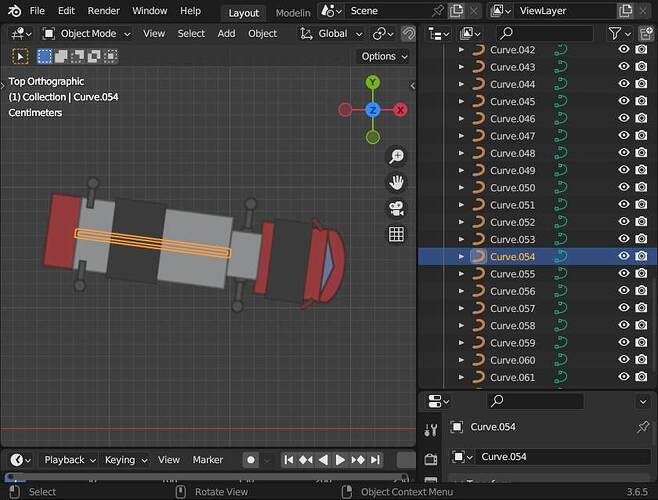Select Curve.047 in the outliner
The height and width of the screenshot is (500, 658).
pyautogui.click(x=512, y=136)
